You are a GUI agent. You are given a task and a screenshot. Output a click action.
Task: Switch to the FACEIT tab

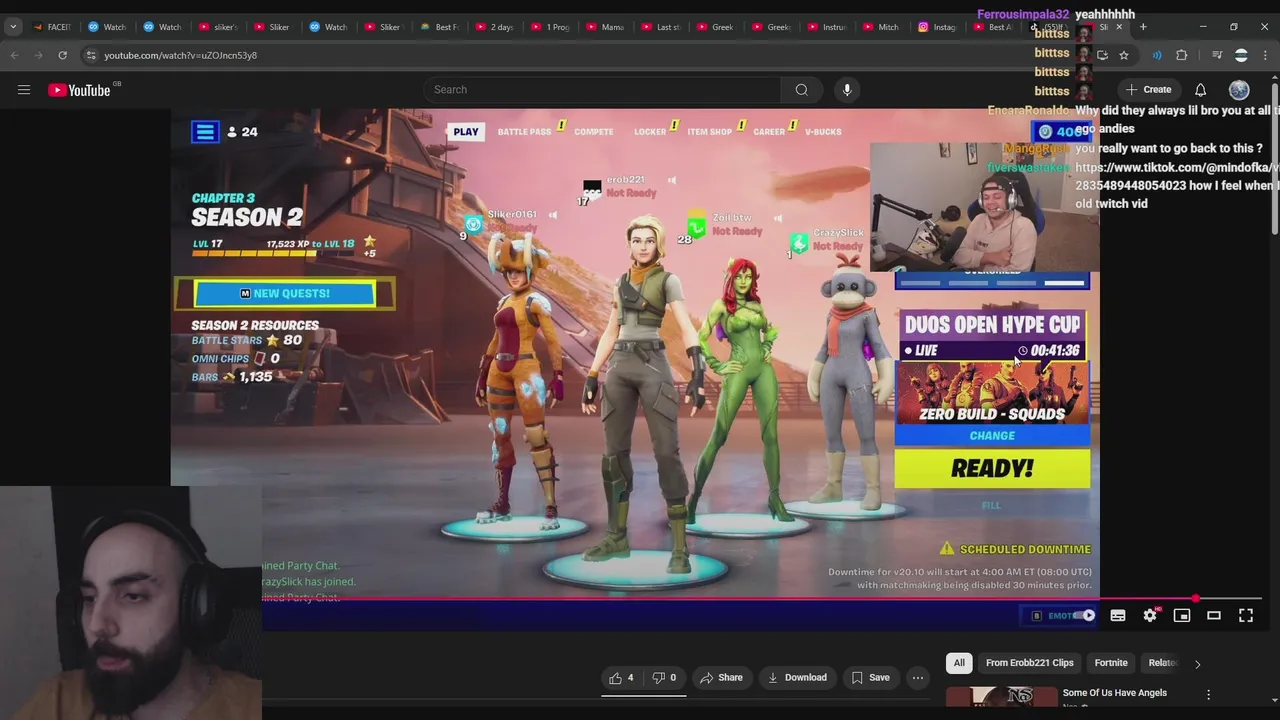52,27
